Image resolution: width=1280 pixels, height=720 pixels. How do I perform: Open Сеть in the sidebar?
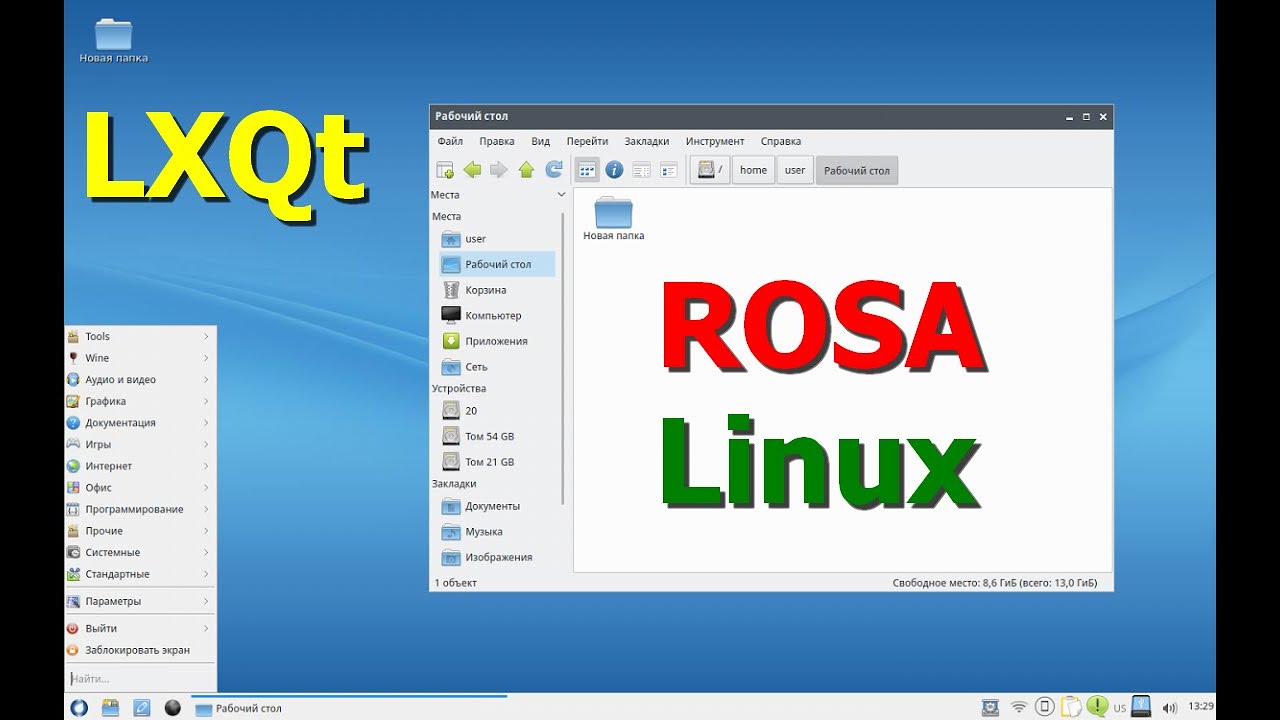point(495,367)
